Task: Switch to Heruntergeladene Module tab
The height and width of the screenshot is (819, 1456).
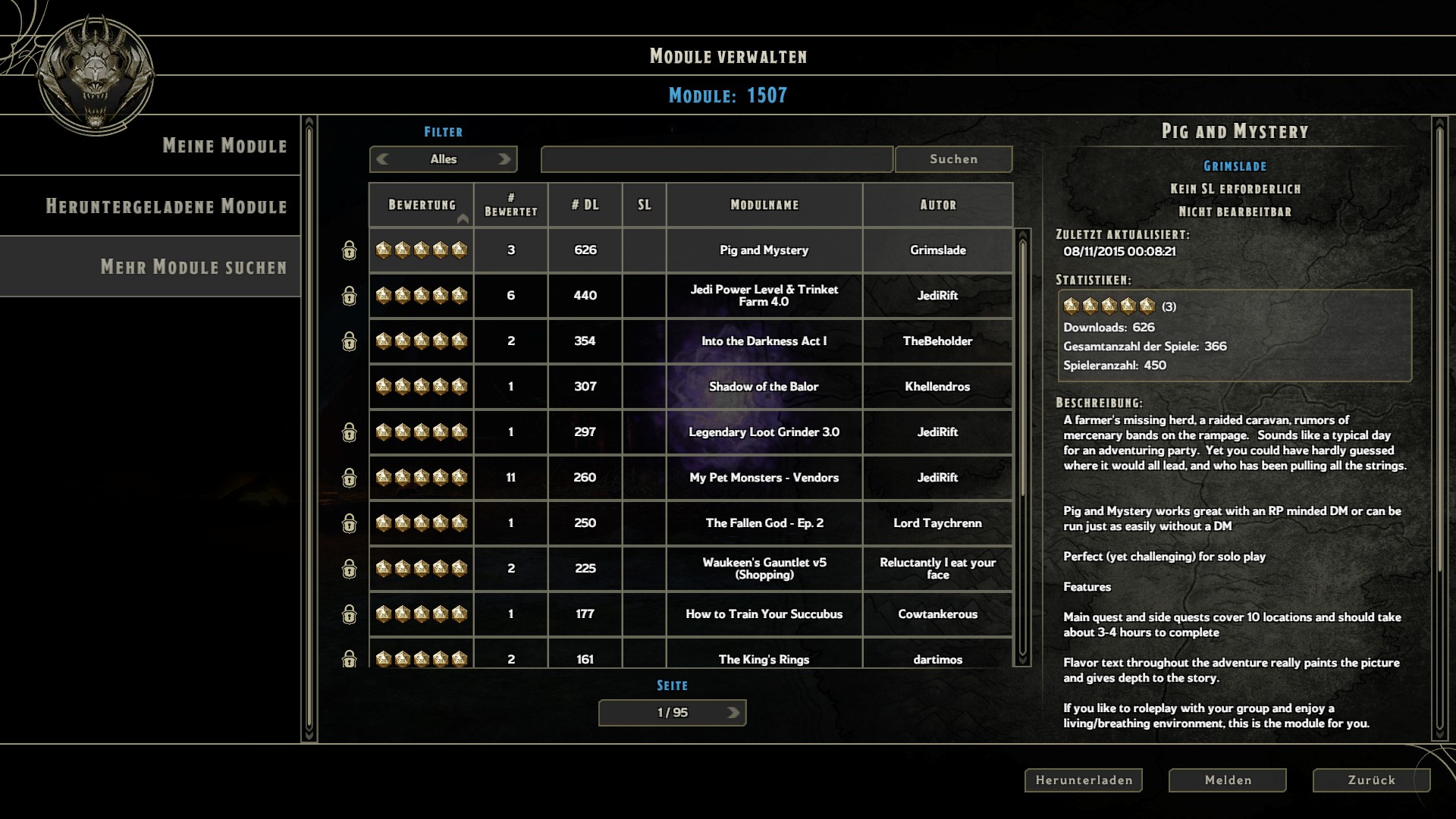Action: [167, 206]
